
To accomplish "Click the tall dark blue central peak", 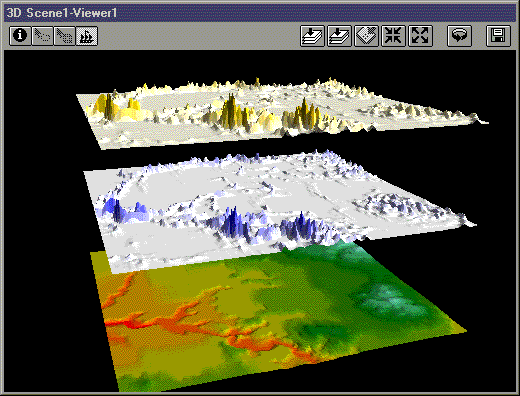I will click(234, 222).
